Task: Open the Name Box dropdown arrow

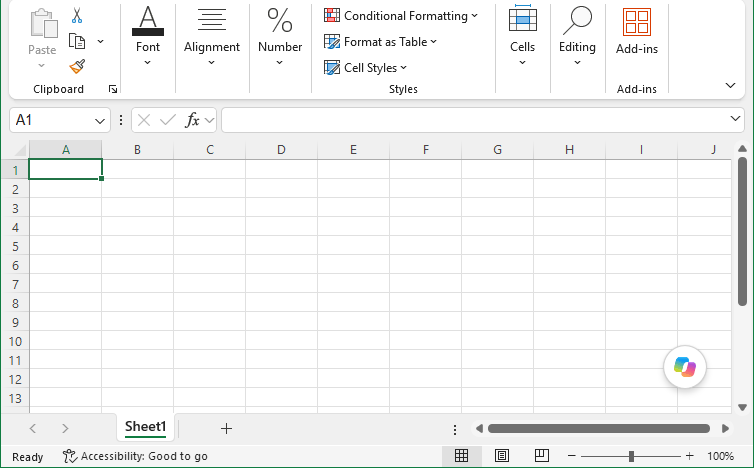Action: pos(100,121)
